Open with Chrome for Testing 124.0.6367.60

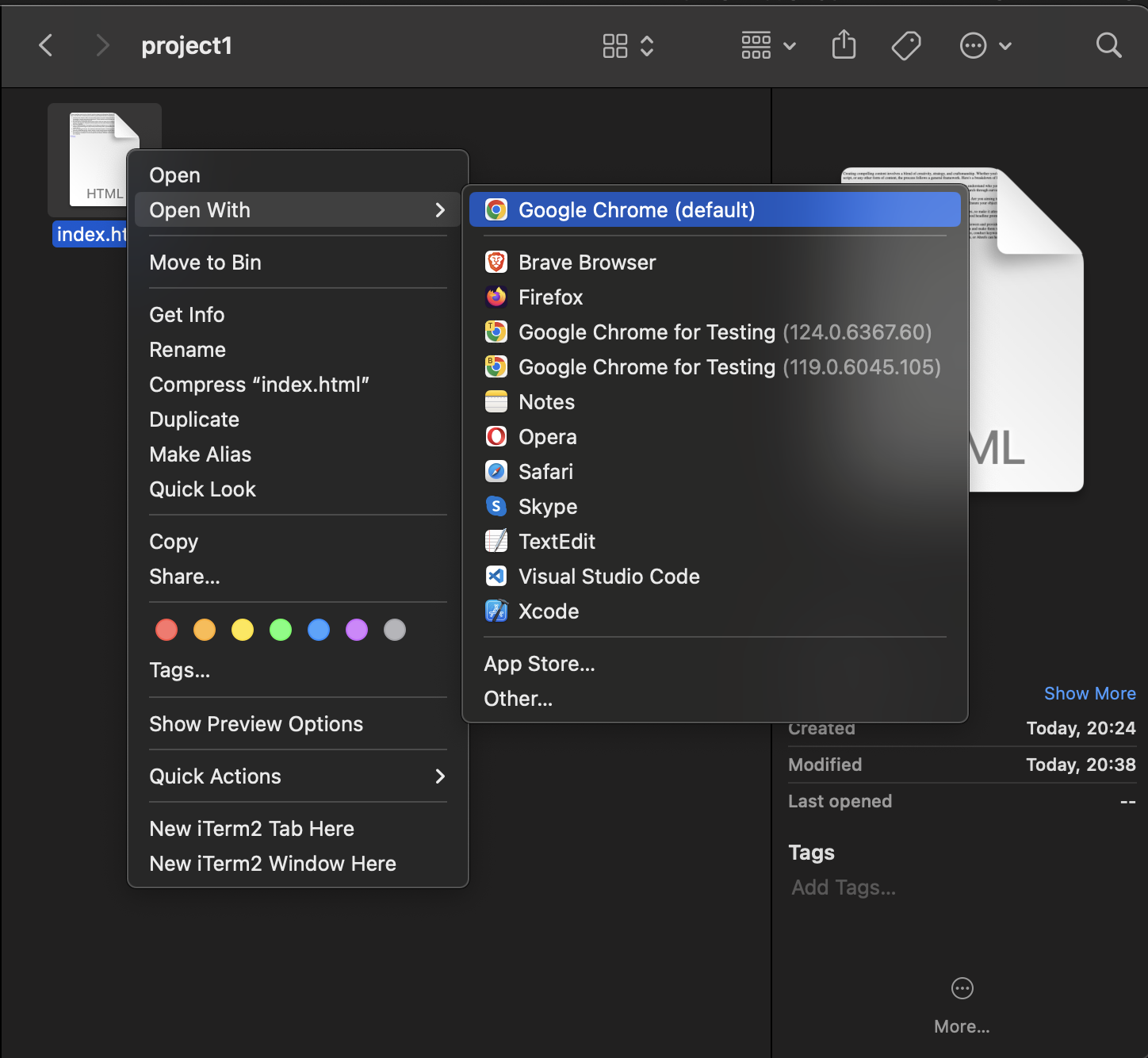coord(715,332)
